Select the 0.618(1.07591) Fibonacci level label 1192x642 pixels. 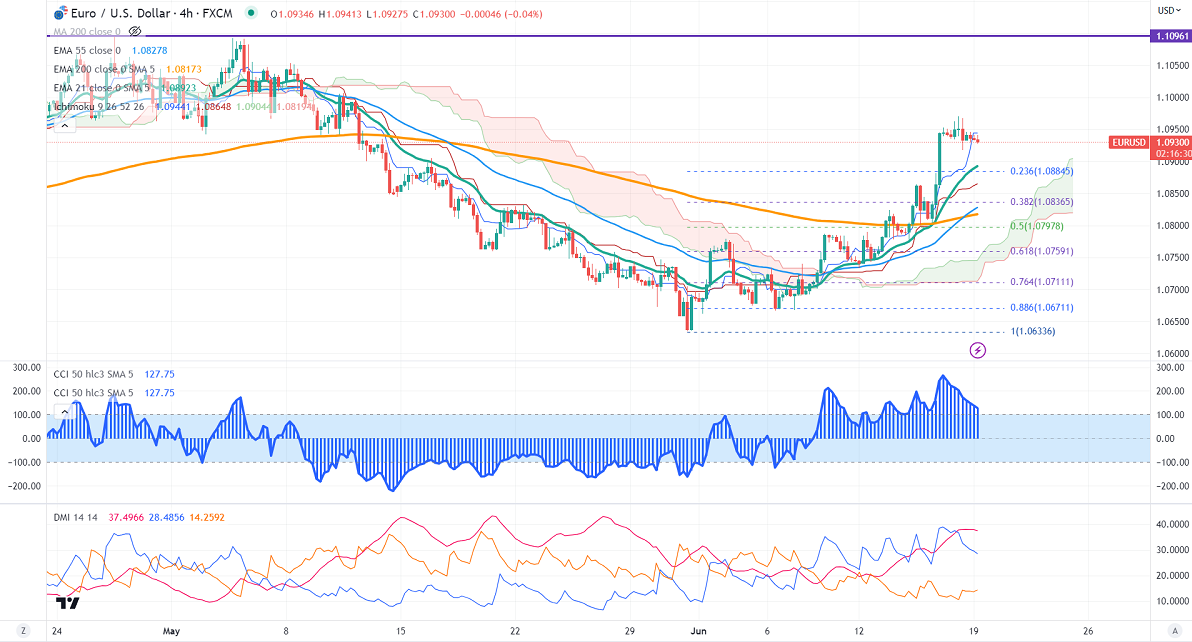point(1041,251)
